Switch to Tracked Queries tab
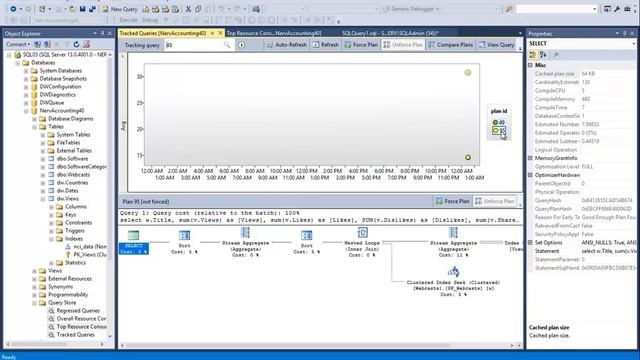 coord(162,33)
